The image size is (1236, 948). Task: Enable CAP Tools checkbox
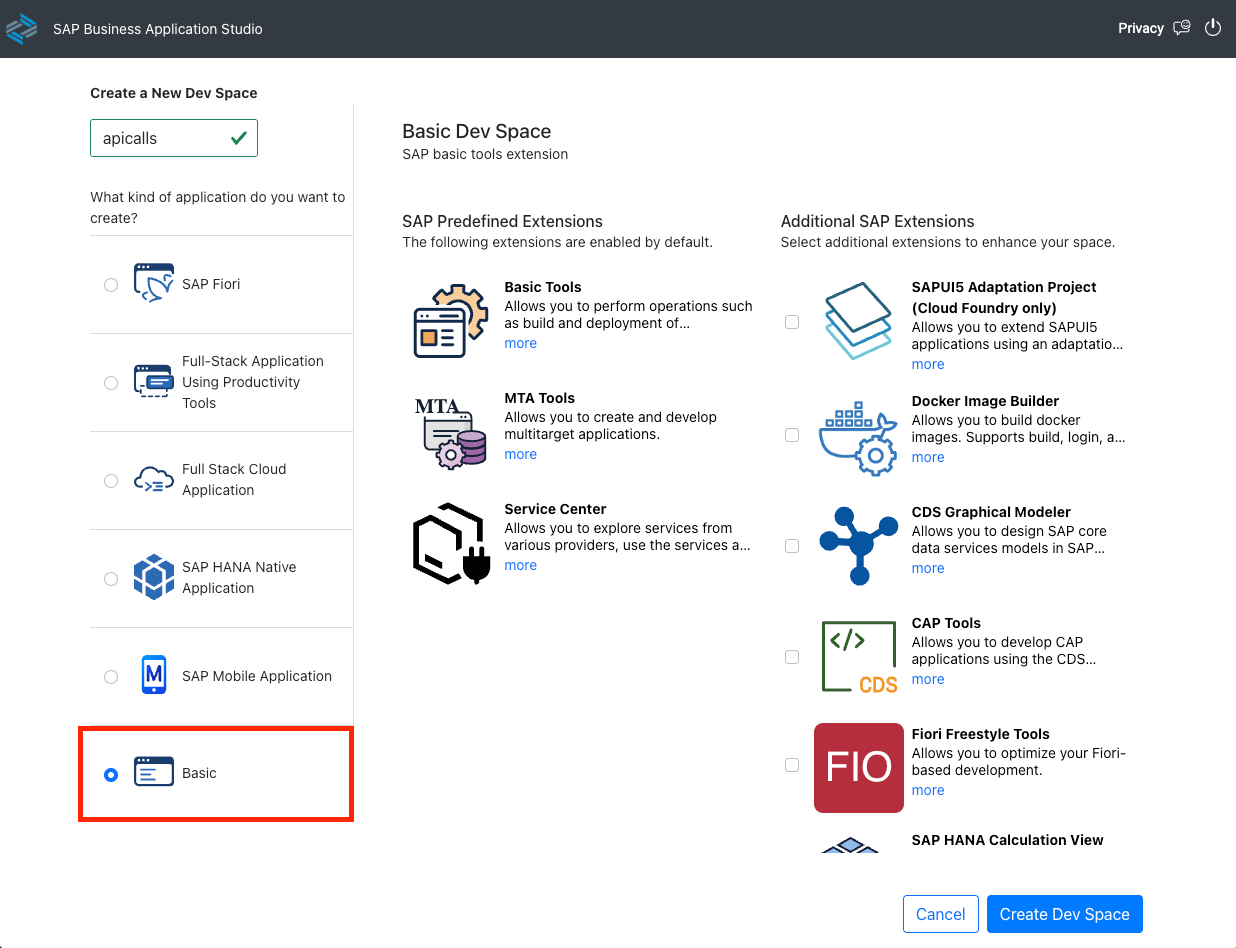click(792, 657)
